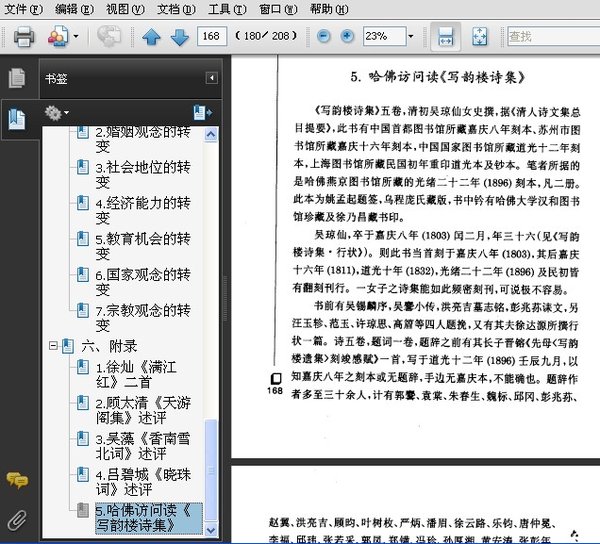This screenshot has width=600, height=544.
Task: Open the Bookmarks panel icon
Action: click(x=17, y=119)
